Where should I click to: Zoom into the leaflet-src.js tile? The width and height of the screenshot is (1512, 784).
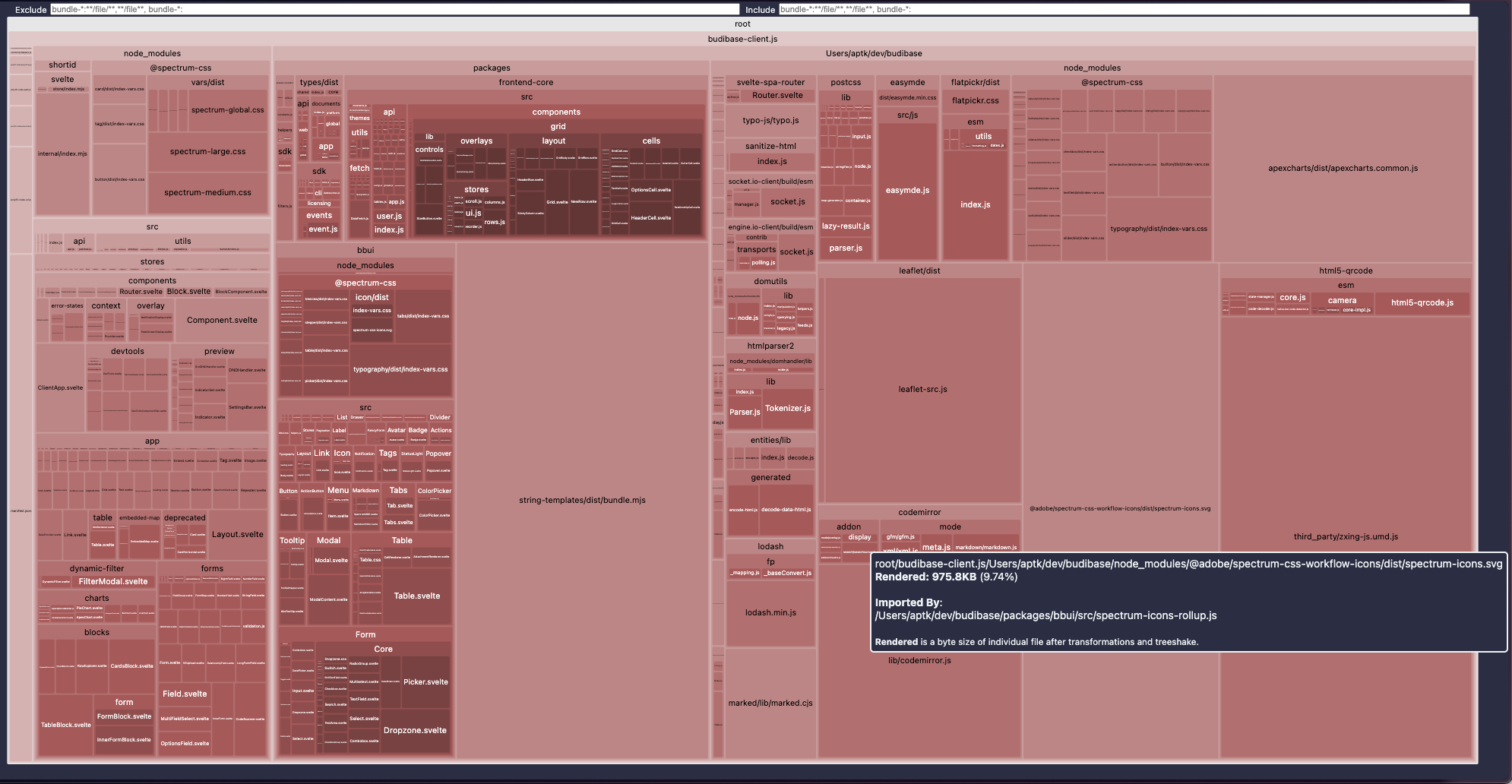922,389
